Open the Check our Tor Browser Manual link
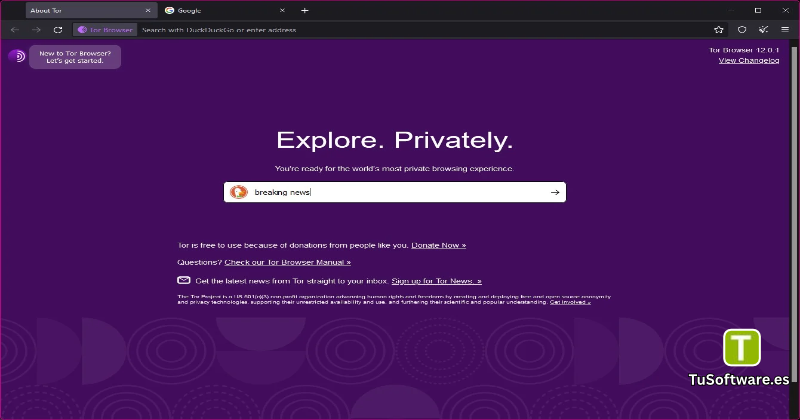The image size is (800, 420). (288, 262)
